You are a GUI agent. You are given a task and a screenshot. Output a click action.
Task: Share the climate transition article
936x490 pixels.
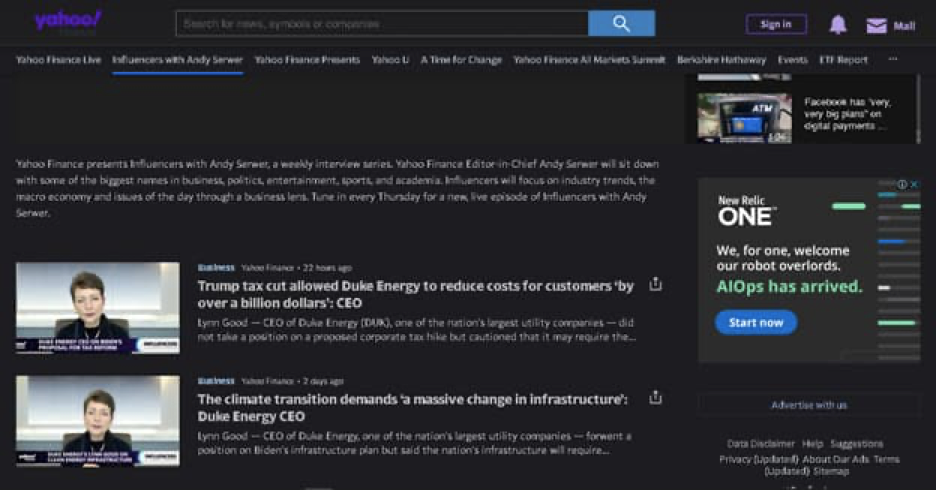click(x=655, y=397)
